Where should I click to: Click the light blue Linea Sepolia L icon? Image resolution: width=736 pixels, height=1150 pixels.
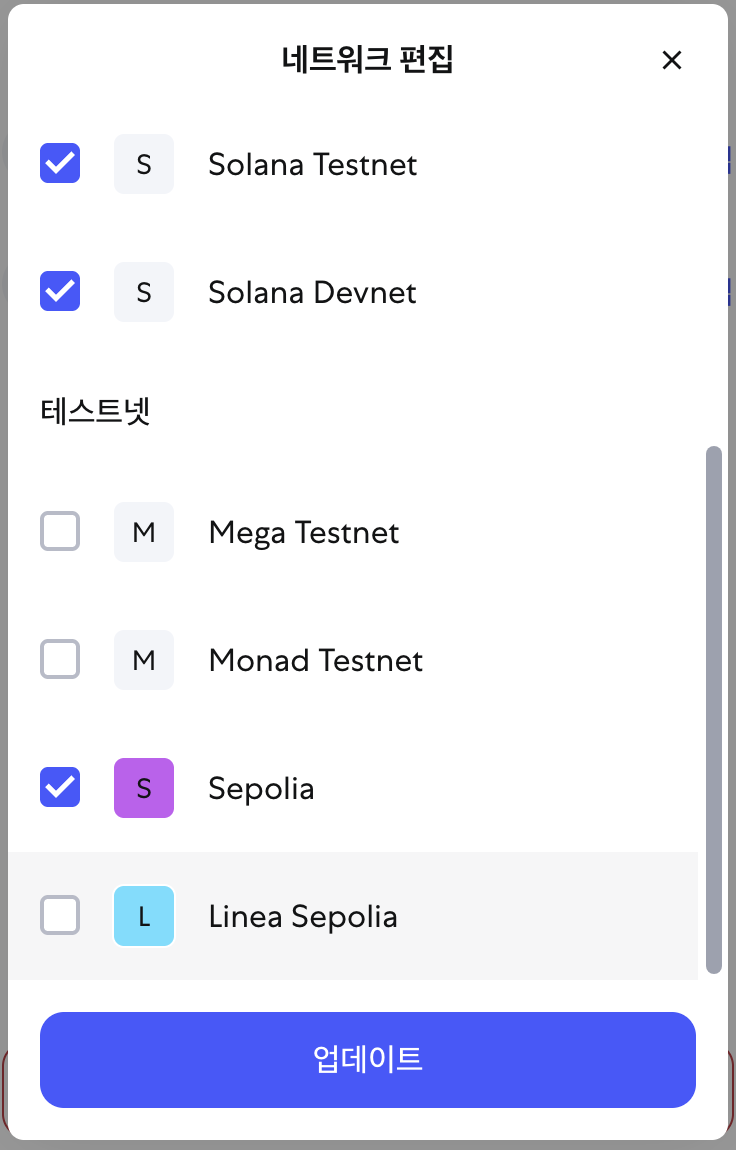tap(144, 916)
